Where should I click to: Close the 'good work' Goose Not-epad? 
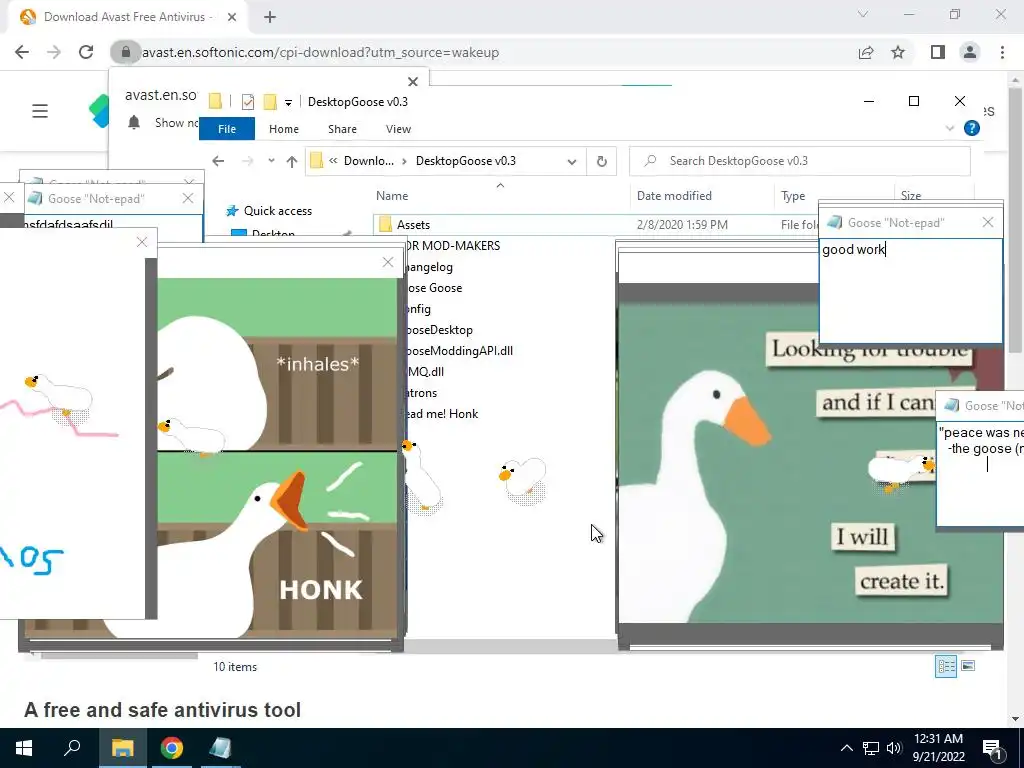pyautogui.click(x=987, y=223)
